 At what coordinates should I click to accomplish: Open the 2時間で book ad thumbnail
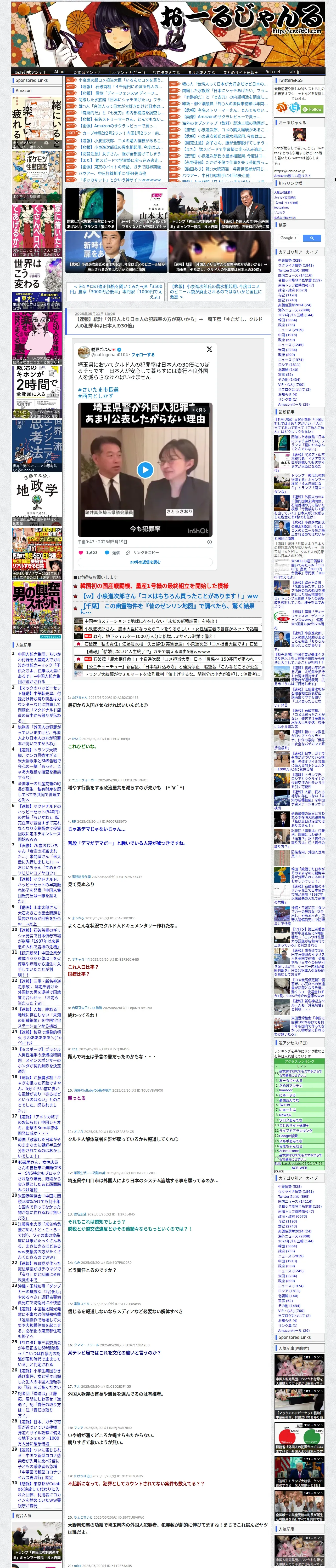(37, 393)
